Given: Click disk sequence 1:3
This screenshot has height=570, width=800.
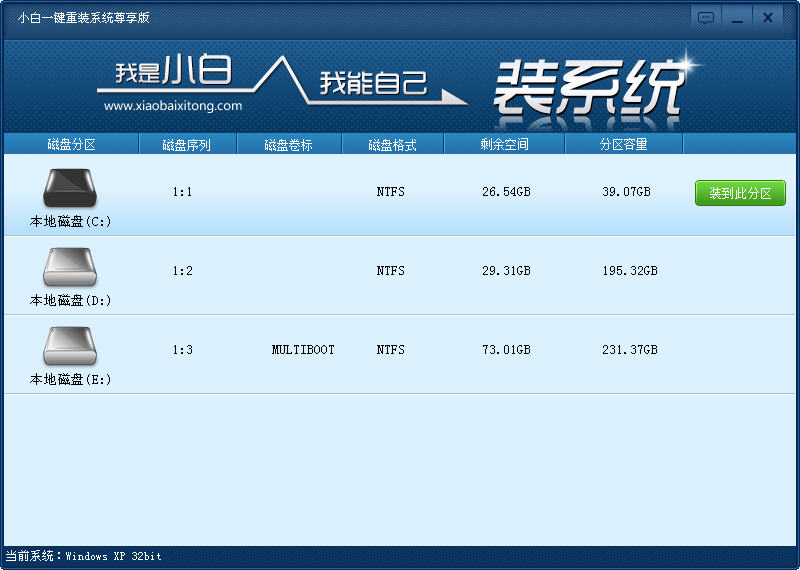Looking at the screenshot, I should [x=182, y=350].
